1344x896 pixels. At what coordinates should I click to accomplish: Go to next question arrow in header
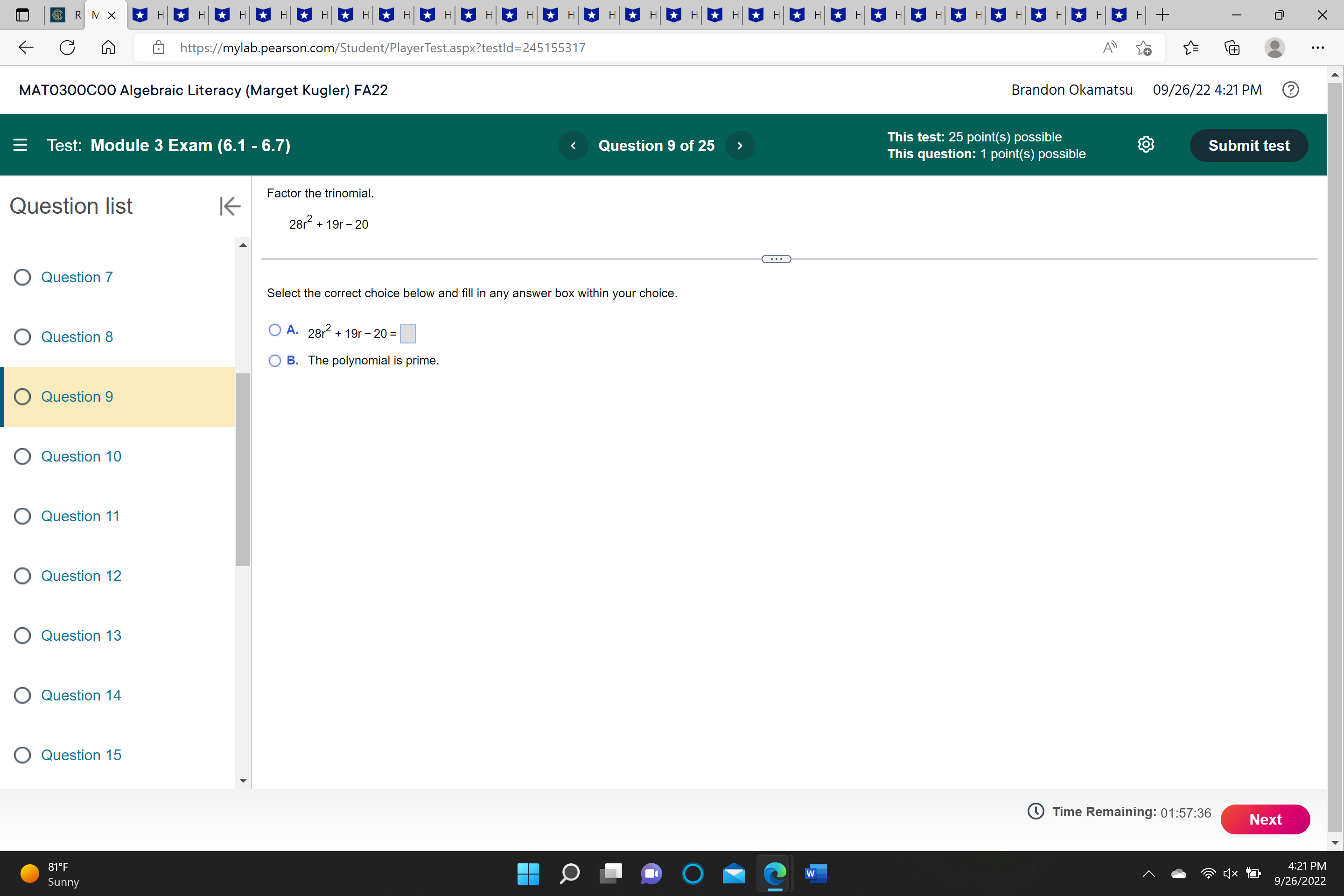(740, 146)
